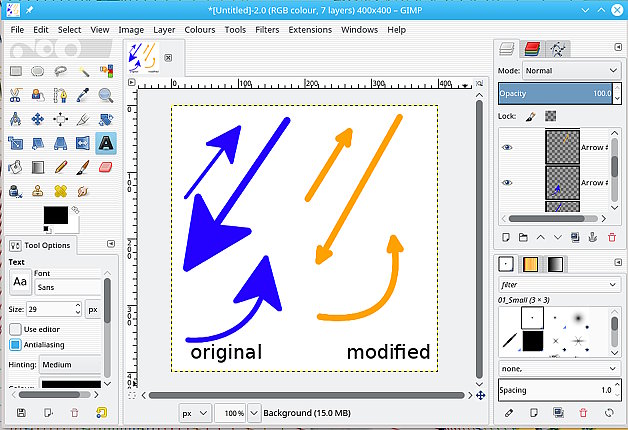This screenshot has width=628, height=430.
Task: Select the Clone stamp tool
Action: click(x=38, y=191)
